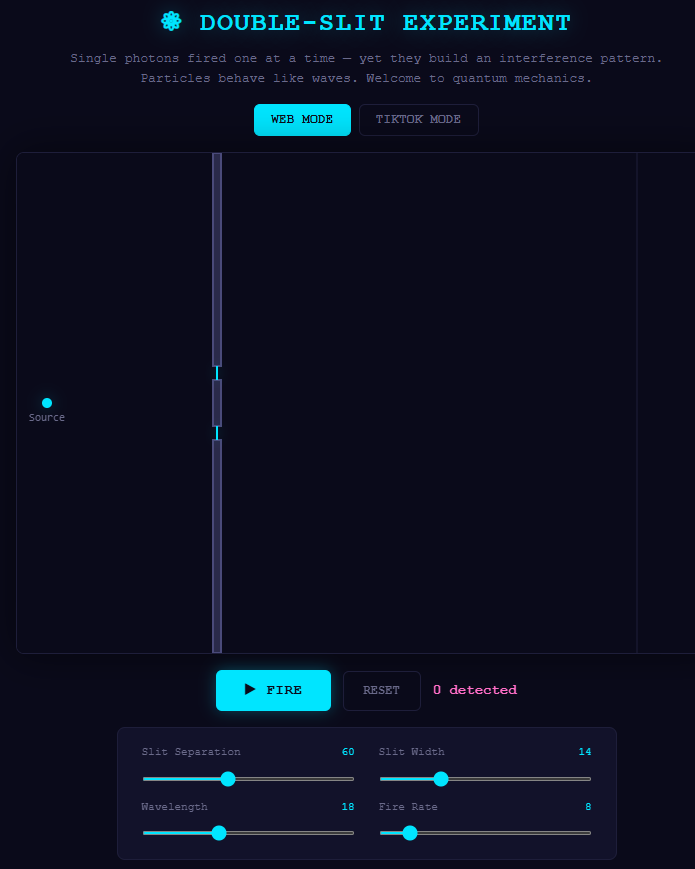Viewport: 695px width, 869px height.
Task: Click the "Fire Rate" label
Action: (x=408, y=807)
